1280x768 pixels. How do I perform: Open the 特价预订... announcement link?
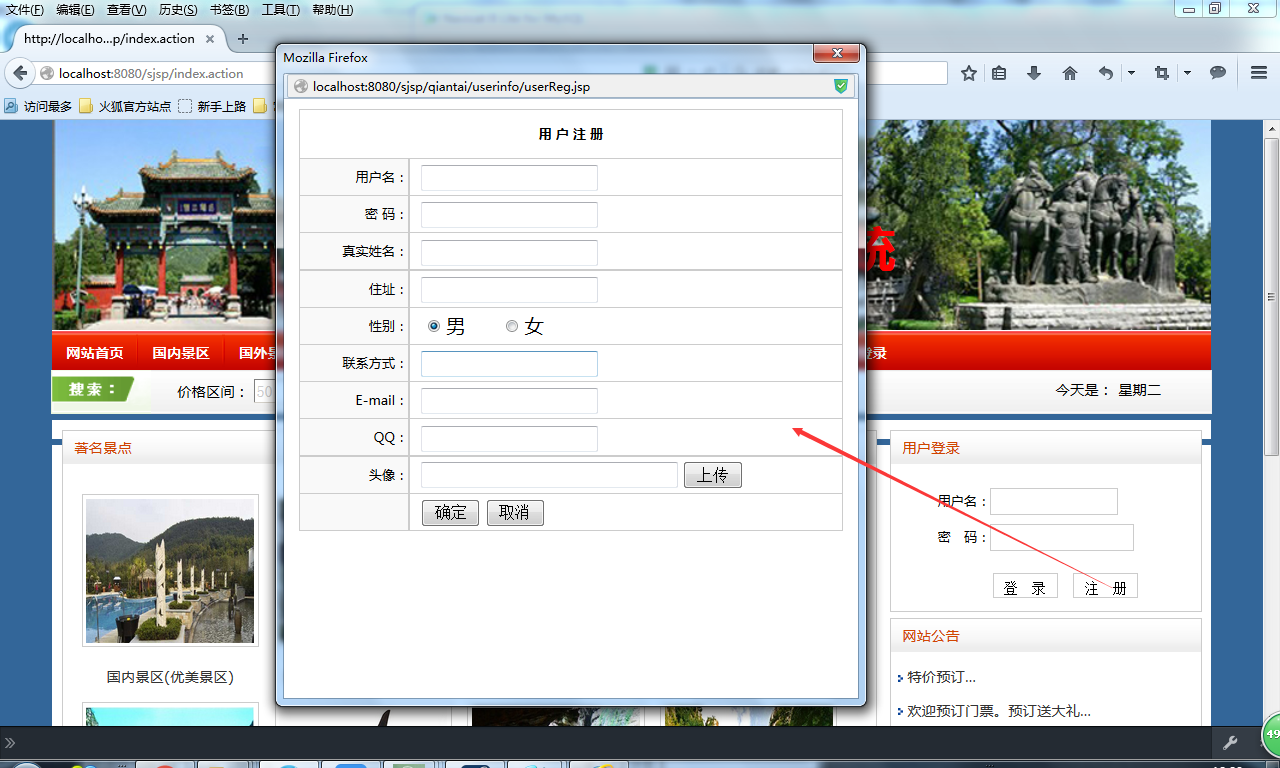(941, 678)
